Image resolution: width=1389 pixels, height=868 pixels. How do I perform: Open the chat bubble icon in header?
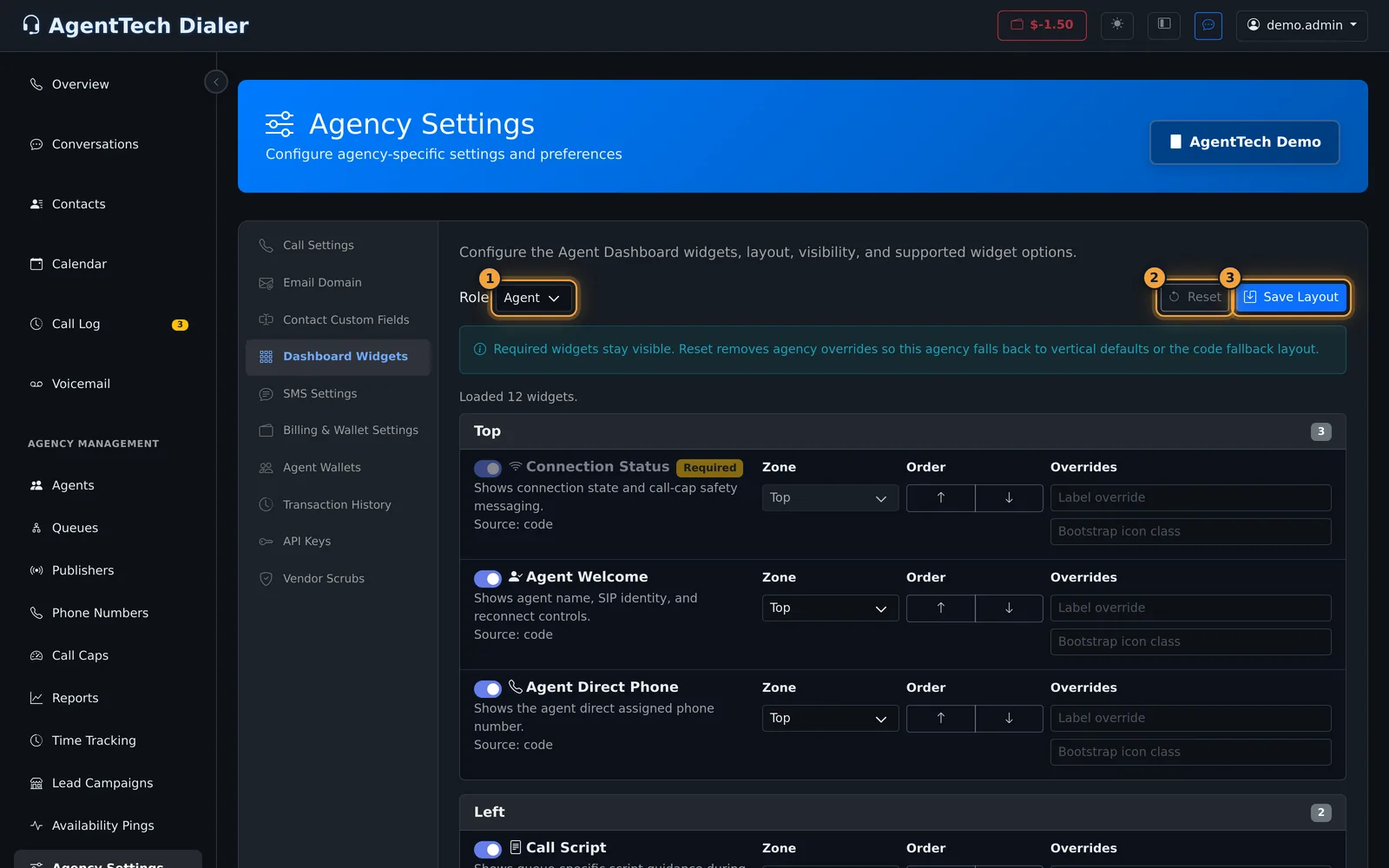coord(1208,25)
